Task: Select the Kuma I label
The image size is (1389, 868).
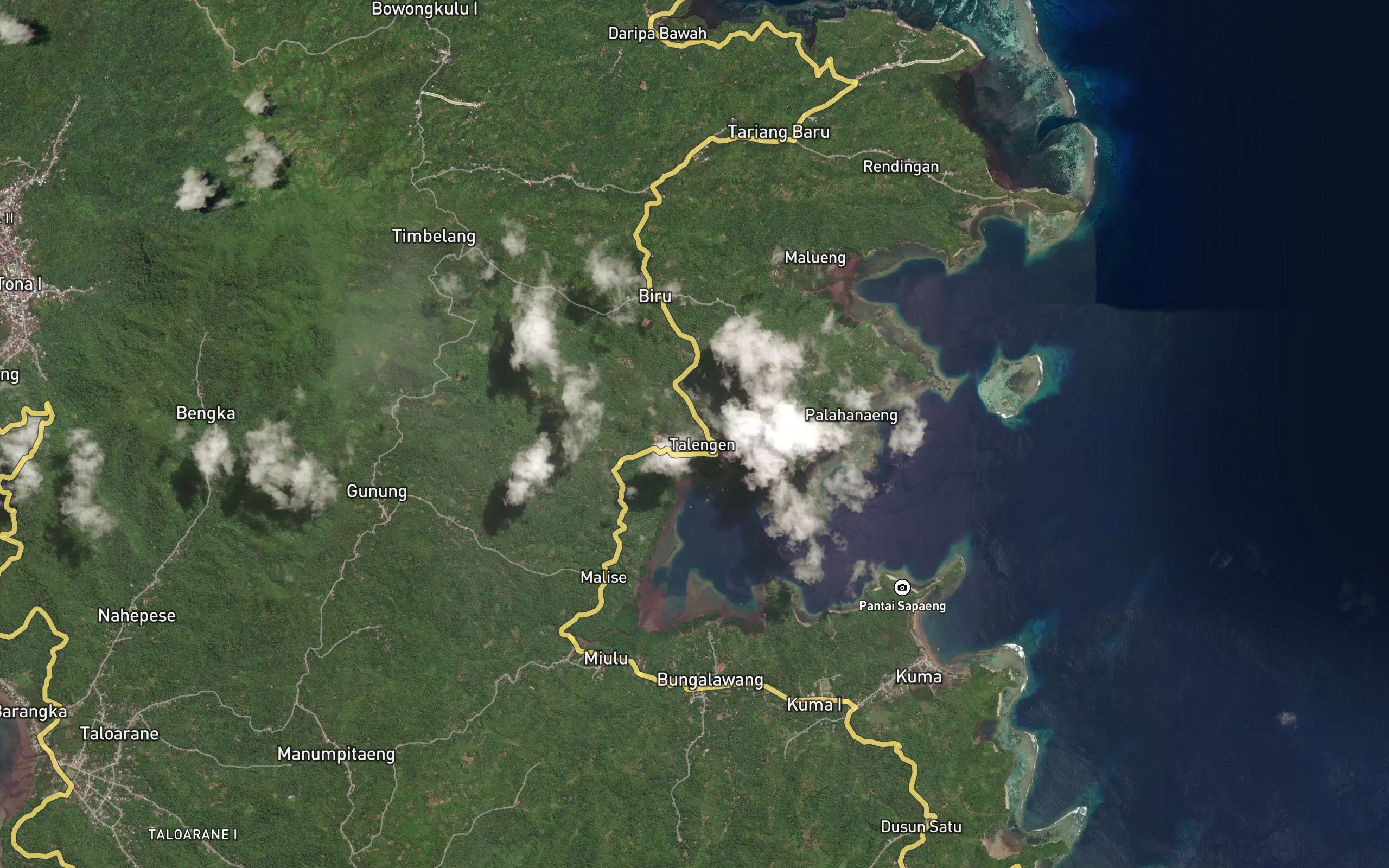Action: pyautogui.click(x=814, y=704)
